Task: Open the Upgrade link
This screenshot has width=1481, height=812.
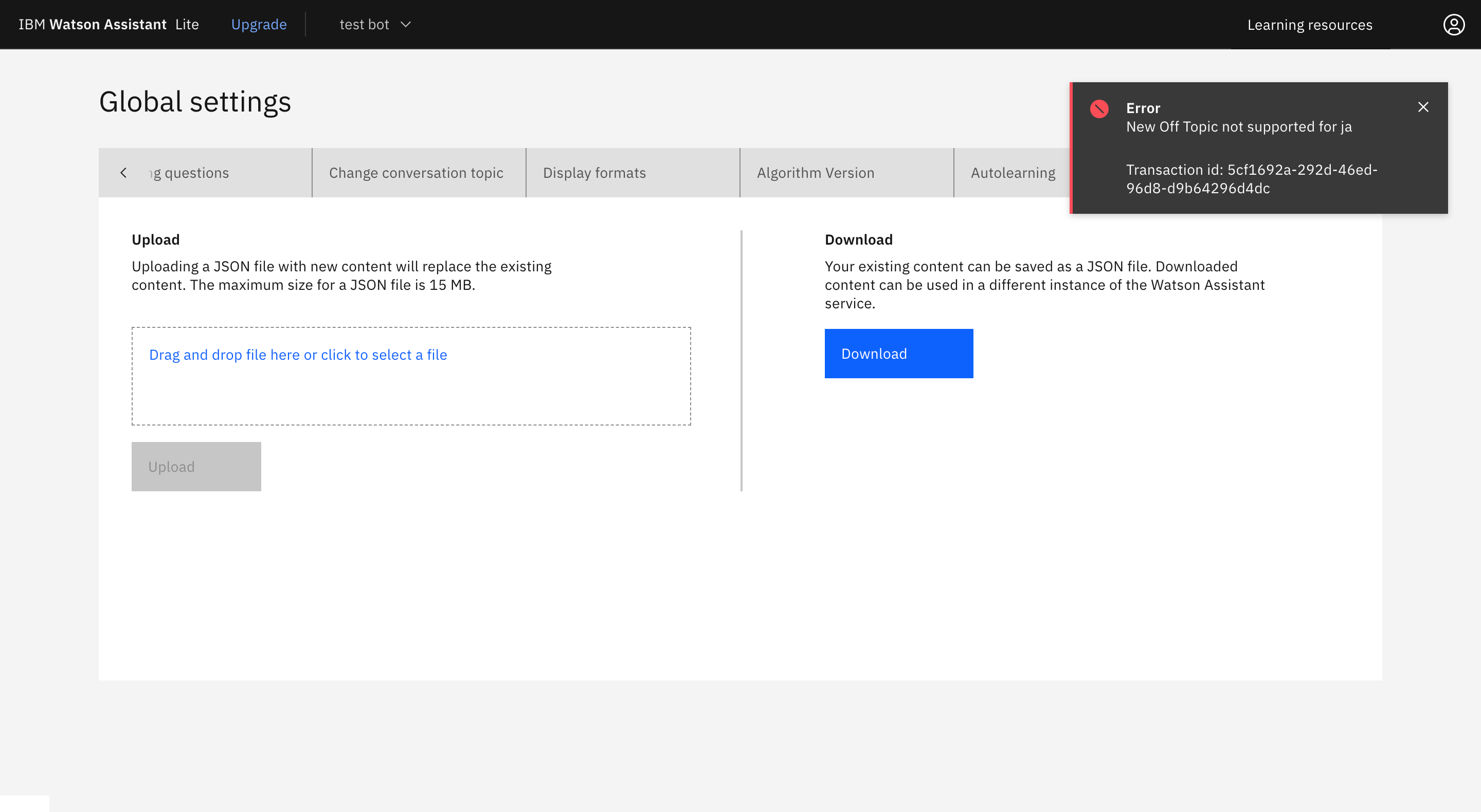Action: point(259,25)
